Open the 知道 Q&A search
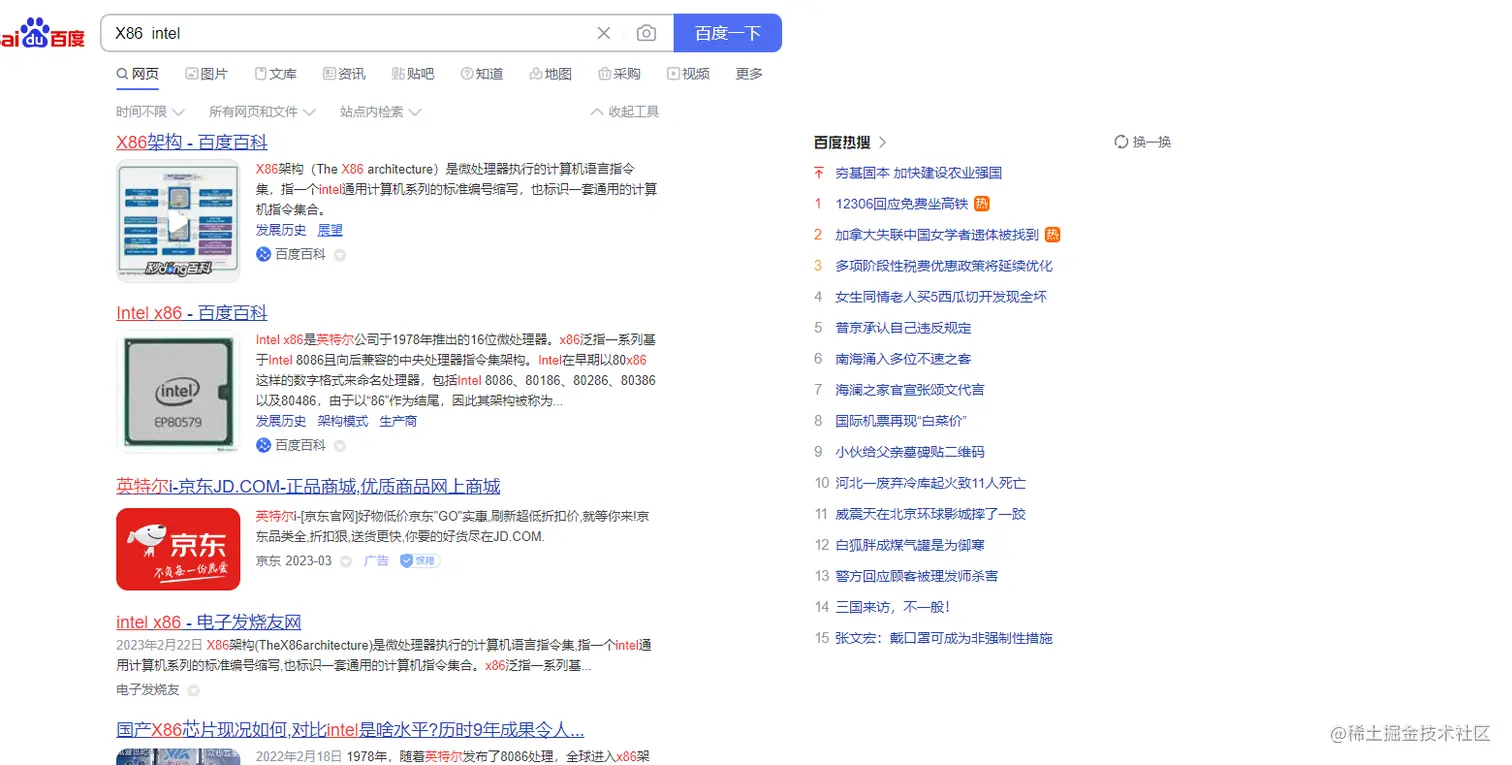This screenshot has height=765, width=1512. 482,73
